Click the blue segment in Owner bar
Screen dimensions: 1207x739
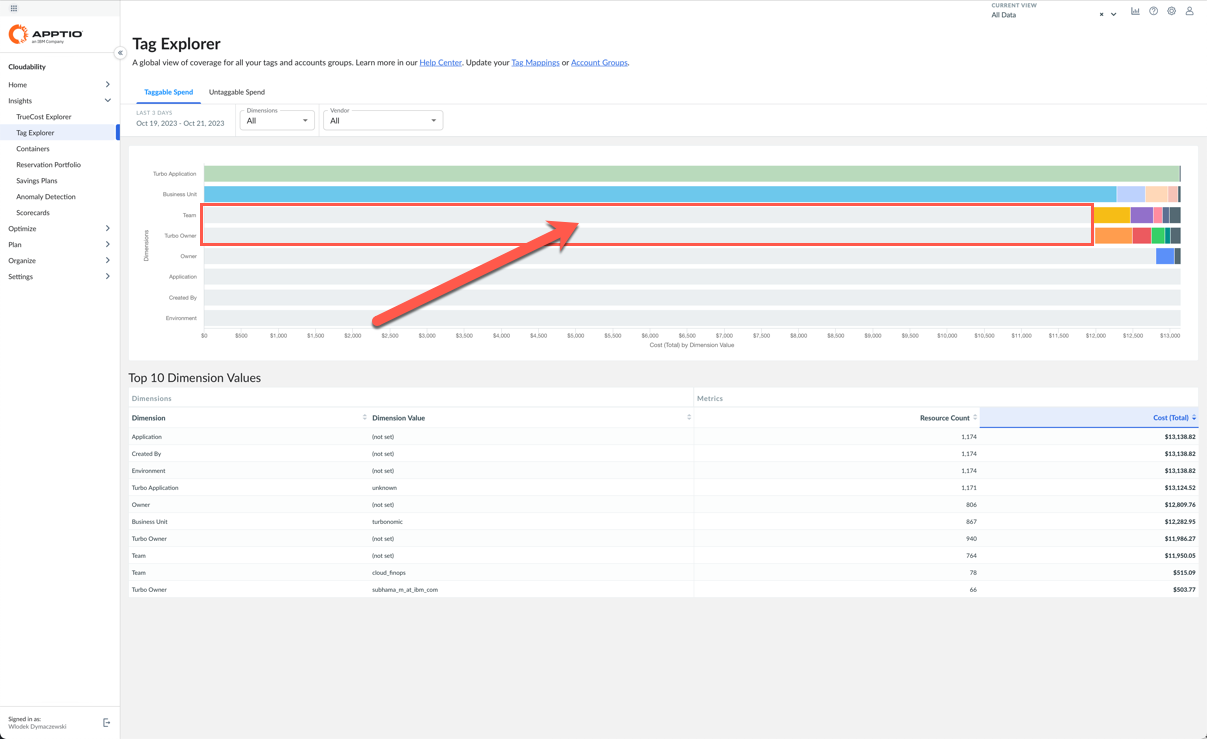click(x=1165, y=256)
